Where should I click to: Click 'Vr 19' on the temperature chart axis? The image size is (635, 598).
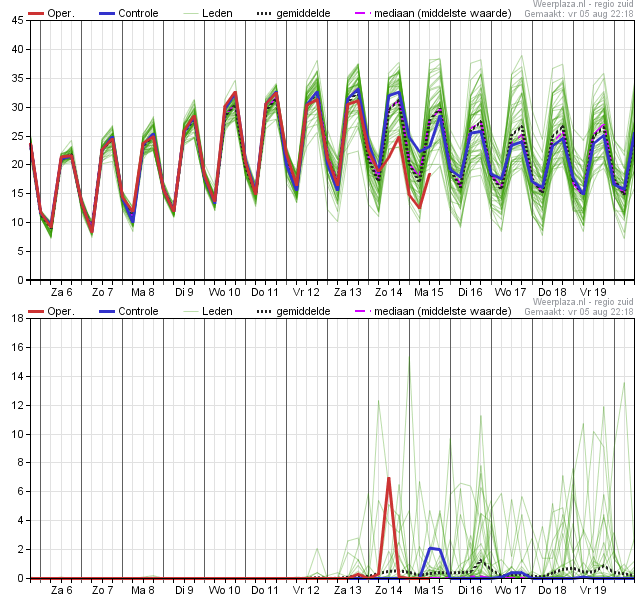[x=593, y=292]
